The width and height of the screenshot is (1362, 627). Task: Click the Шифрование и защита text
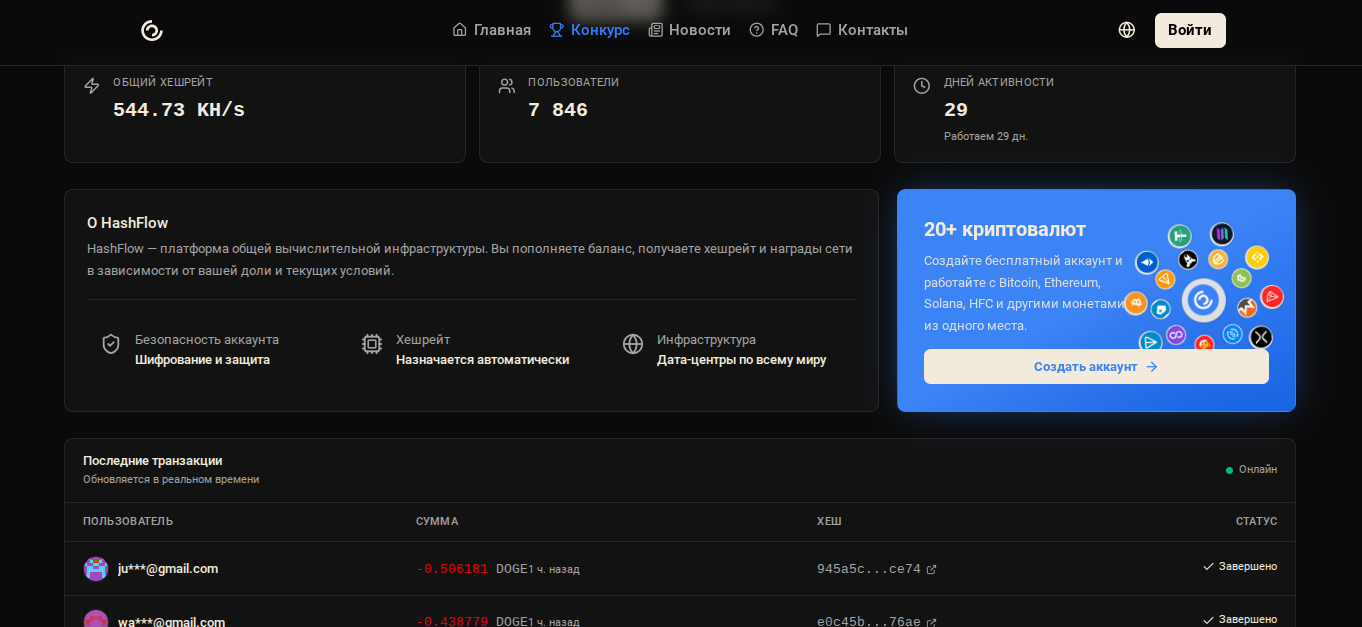tap(202, 360)
